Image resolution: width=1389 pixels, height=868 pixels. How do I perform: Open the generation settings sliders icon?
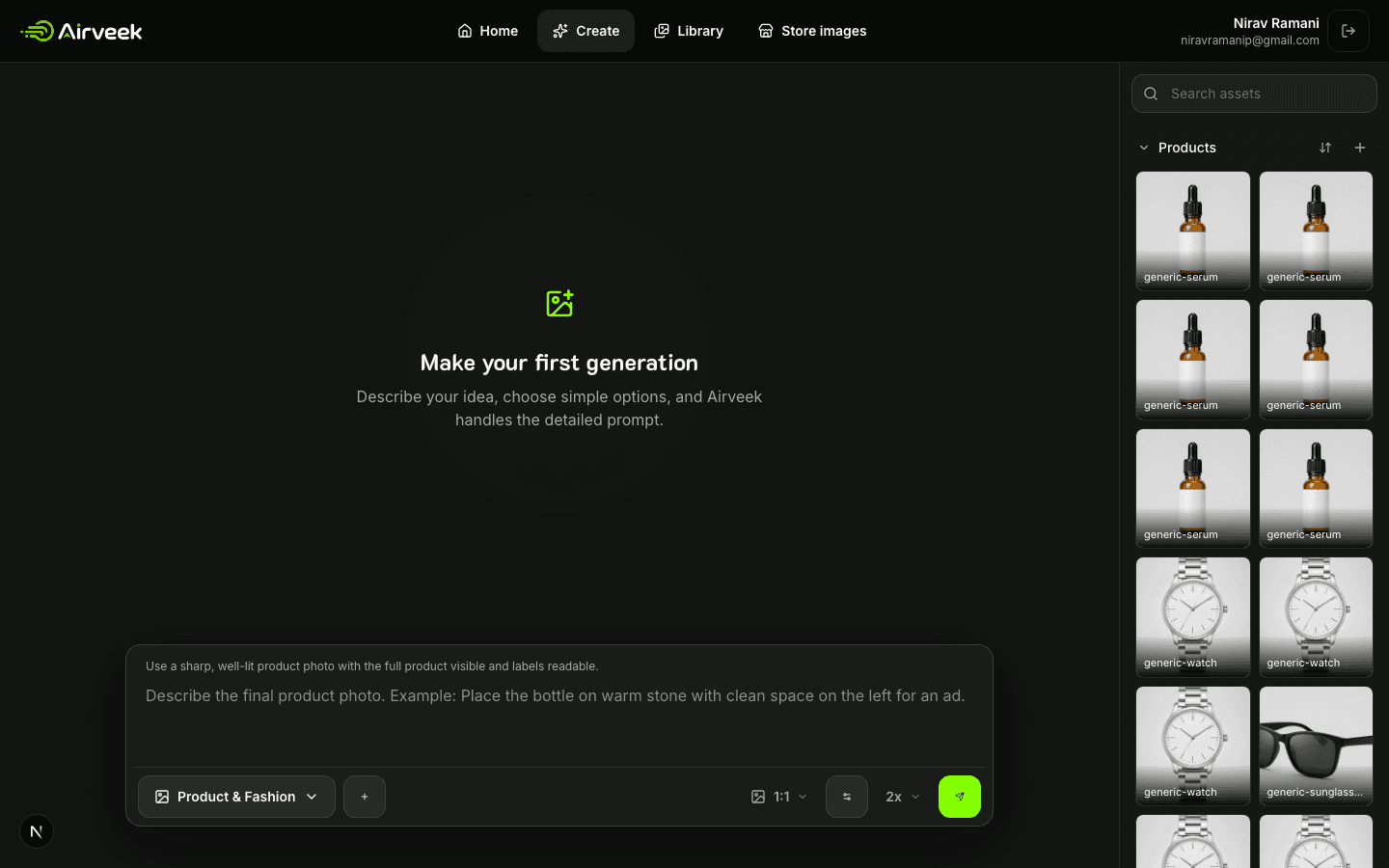[847, 797]
